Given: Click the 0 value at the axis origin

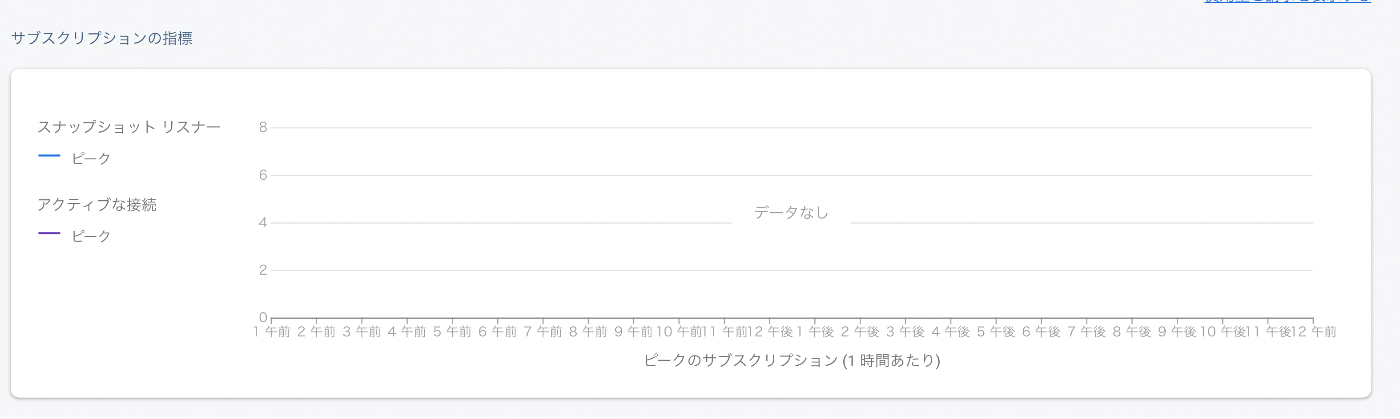Looking at the screenshot, I should point(263,317).
